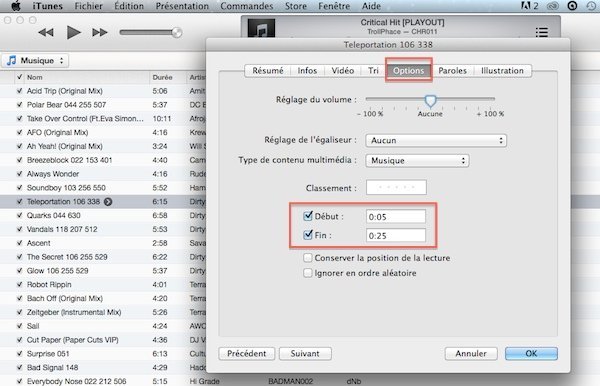Click the Précédent button
Image resolution: width=600 pixels, height=386 pixels.
246,353
